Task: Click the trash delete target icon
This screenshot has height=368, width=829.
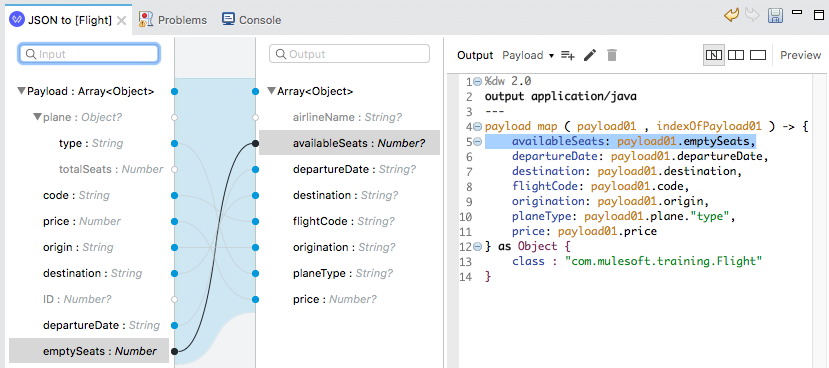Action: tap(612, 55)
